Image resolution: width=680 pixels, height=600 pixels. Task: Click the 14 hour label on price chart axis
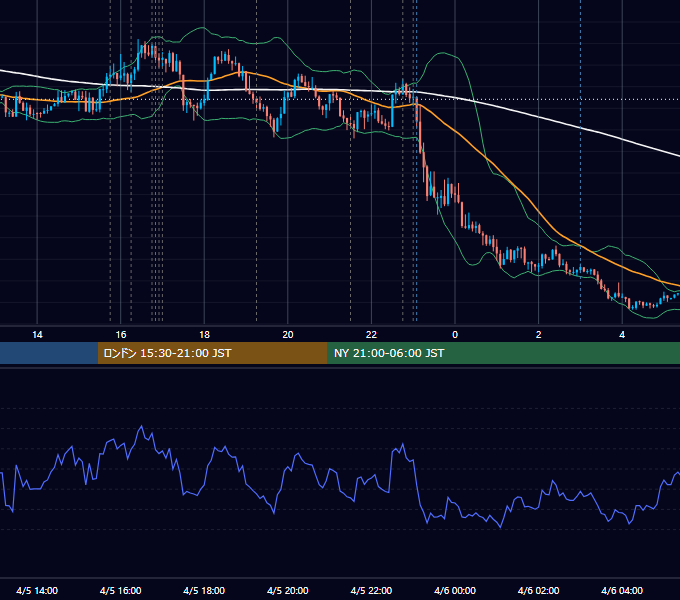(37, 335)
